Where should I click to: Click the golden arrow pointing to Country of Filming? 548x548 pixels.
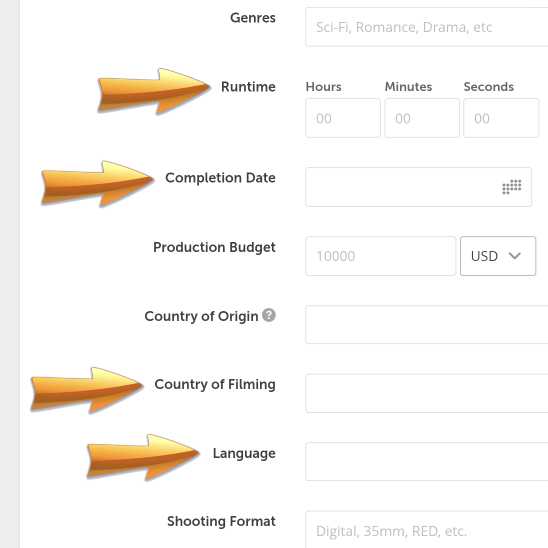87,390
